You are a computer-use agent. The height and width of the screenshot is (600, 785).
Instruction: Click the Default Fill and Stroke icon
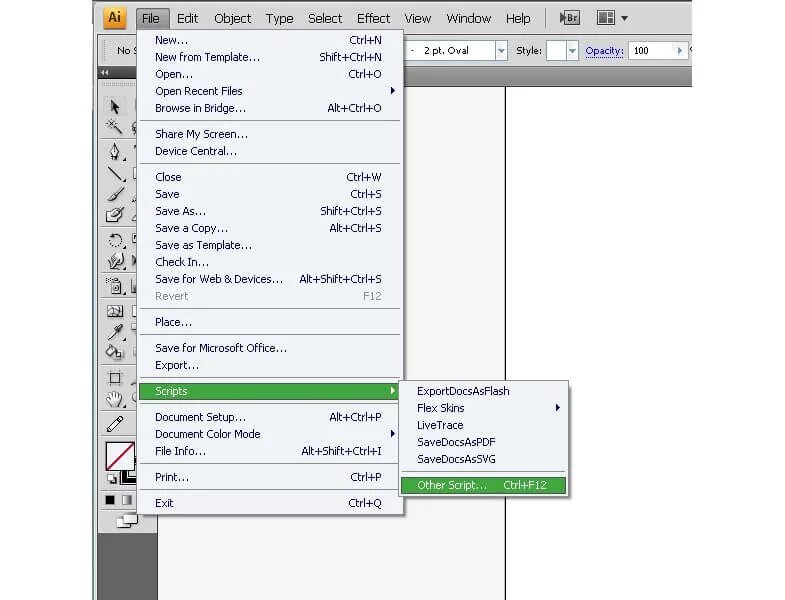112,479
